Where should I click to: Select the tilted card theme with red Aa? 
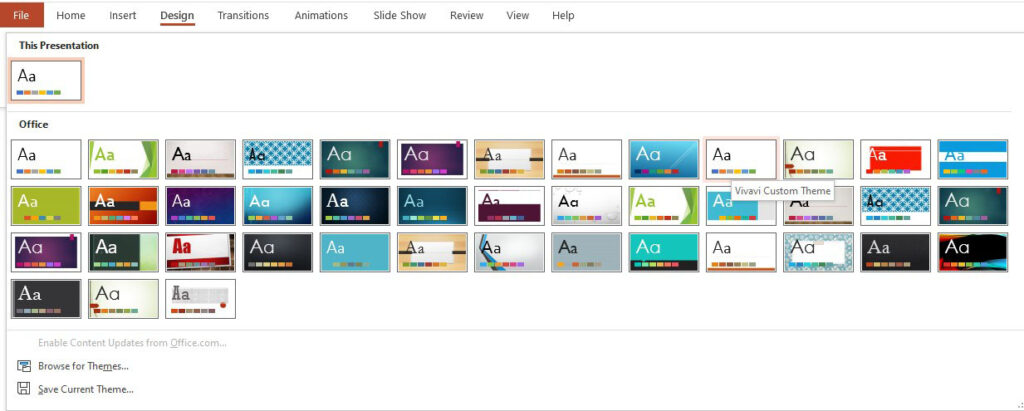pyautogui.click(x=200, y=252)
